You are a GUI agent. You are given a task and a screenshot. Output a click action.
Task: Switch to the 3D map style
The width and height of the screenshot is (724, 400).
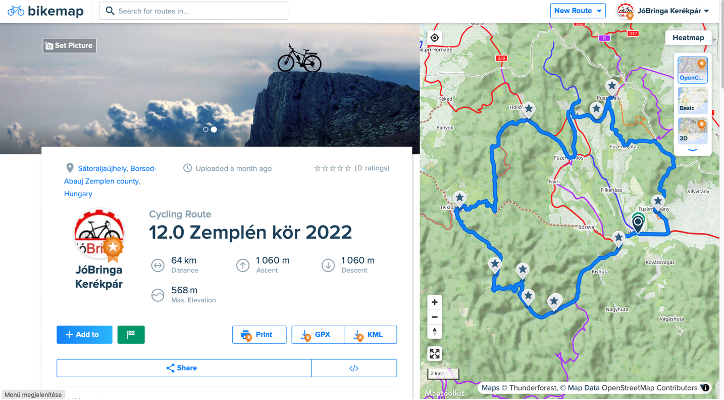point(693,131)
